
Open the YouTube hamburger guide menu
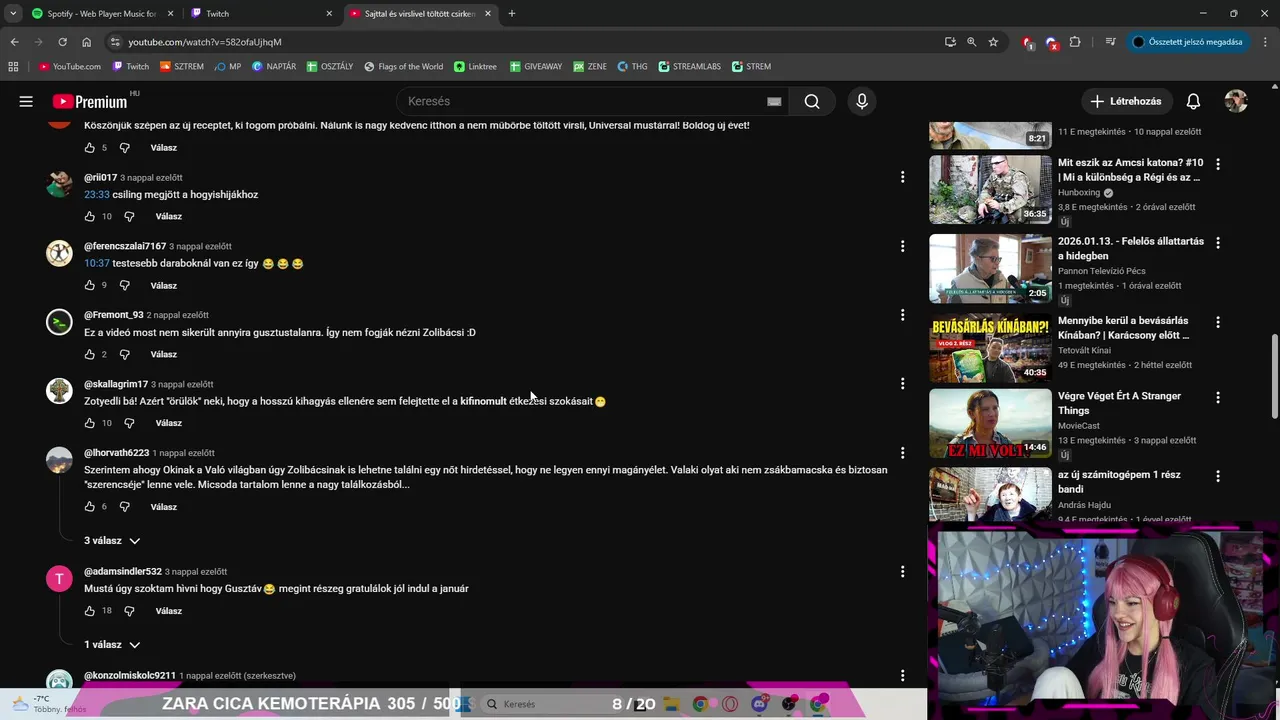click(26, 101)
